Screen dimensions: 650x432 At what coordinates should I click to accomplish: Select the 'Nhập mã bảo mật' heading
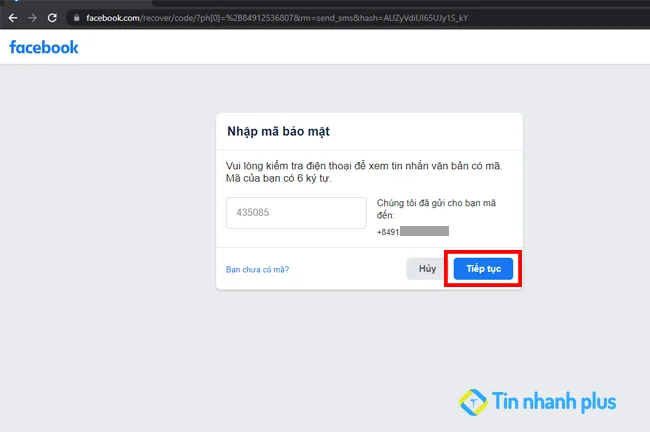click(278, 131)
